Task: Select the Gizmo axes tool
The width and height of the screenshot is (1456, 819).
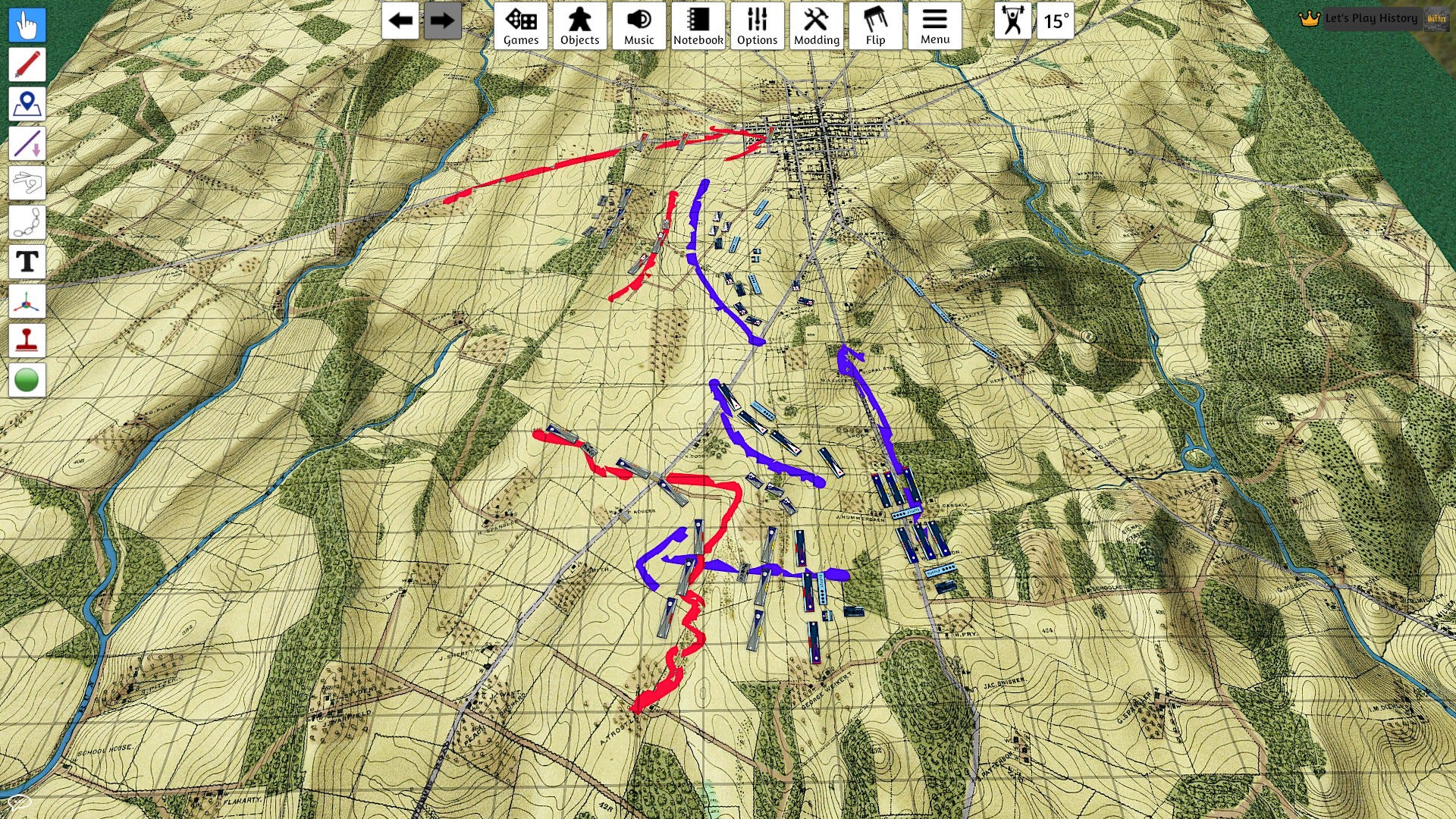Action: coord(27,302)
